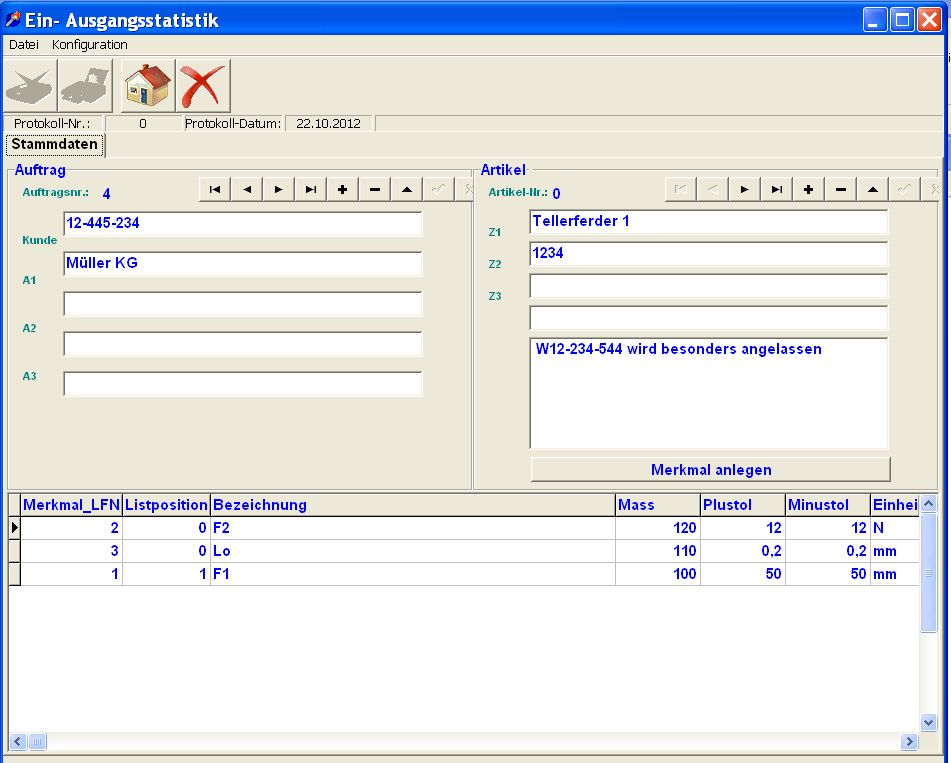Viewport: 951px width, 763px height.
Task: Jump to last Auftrag record
Action: click(311, 190)
